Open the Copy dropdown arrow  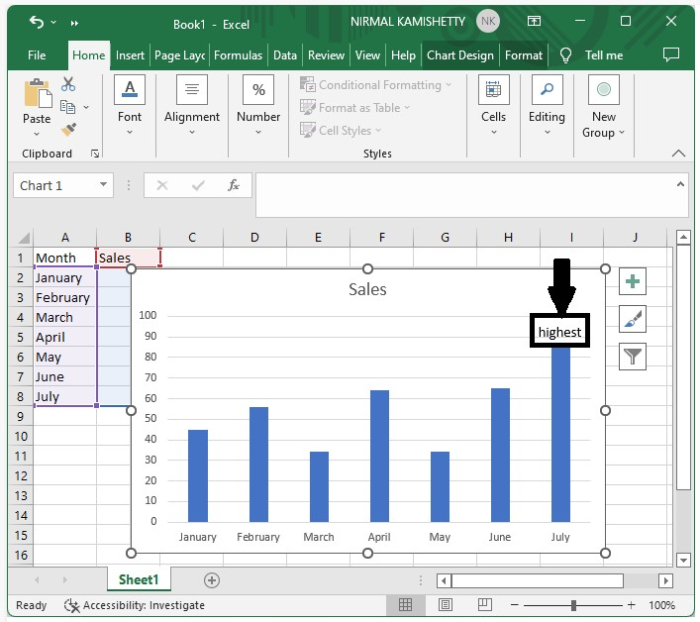tap(86, 107)
